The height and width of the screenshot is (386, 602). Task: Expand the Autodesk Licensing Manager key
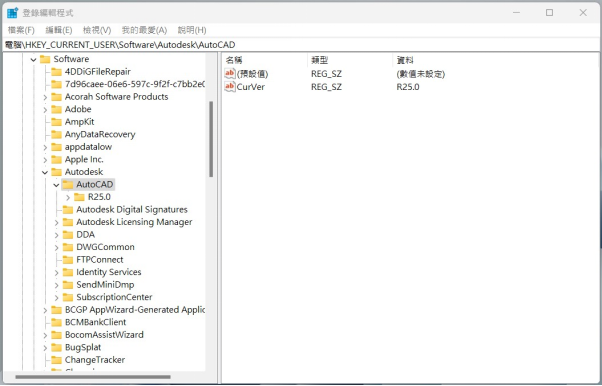(x=56, y=222)
